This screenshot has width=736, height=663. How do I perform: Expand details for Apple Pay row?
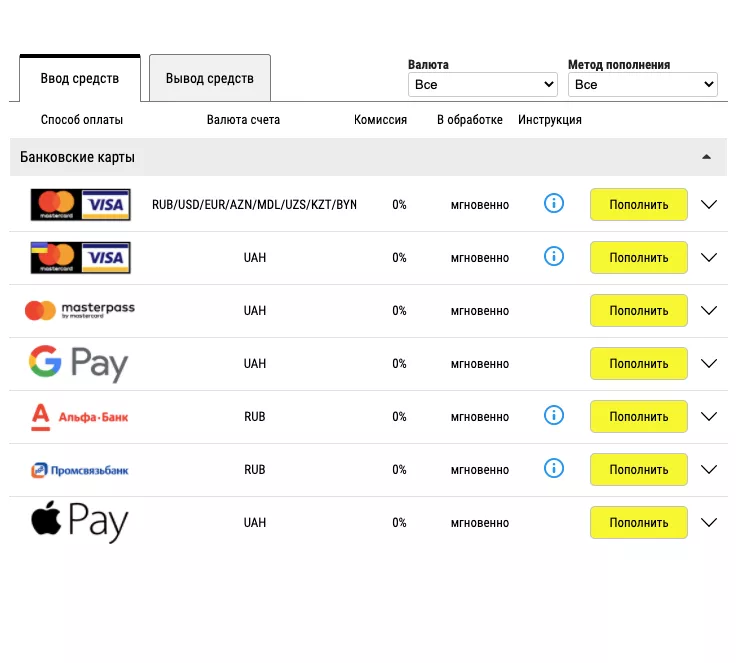pos(709,522)
